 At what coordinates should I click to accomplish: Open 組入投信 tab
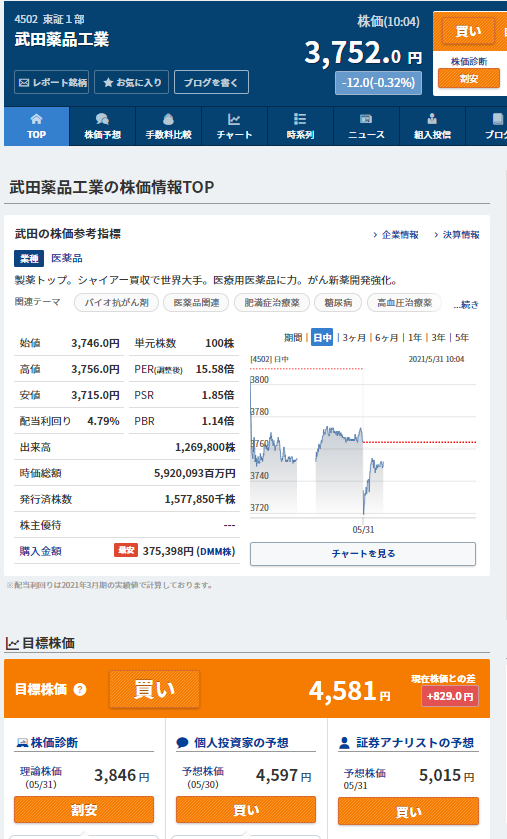click(432, 126)
